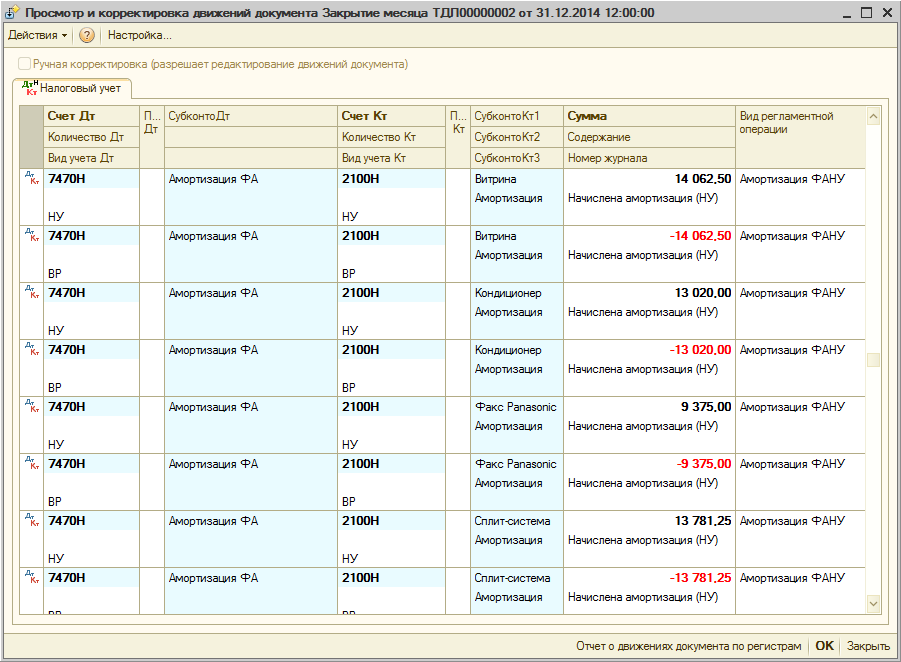
Task: Toggle the Ручная корректировка checkbox
Action: point(24,64)
